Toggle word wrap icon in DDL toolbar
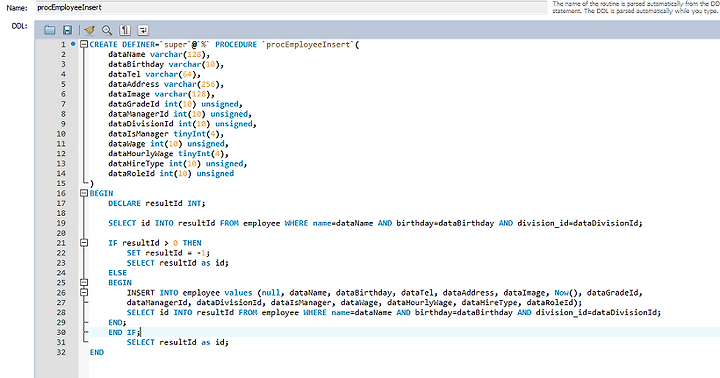Image resolution: width=720 pixels, height=378 pixels. tap(143, 30)
